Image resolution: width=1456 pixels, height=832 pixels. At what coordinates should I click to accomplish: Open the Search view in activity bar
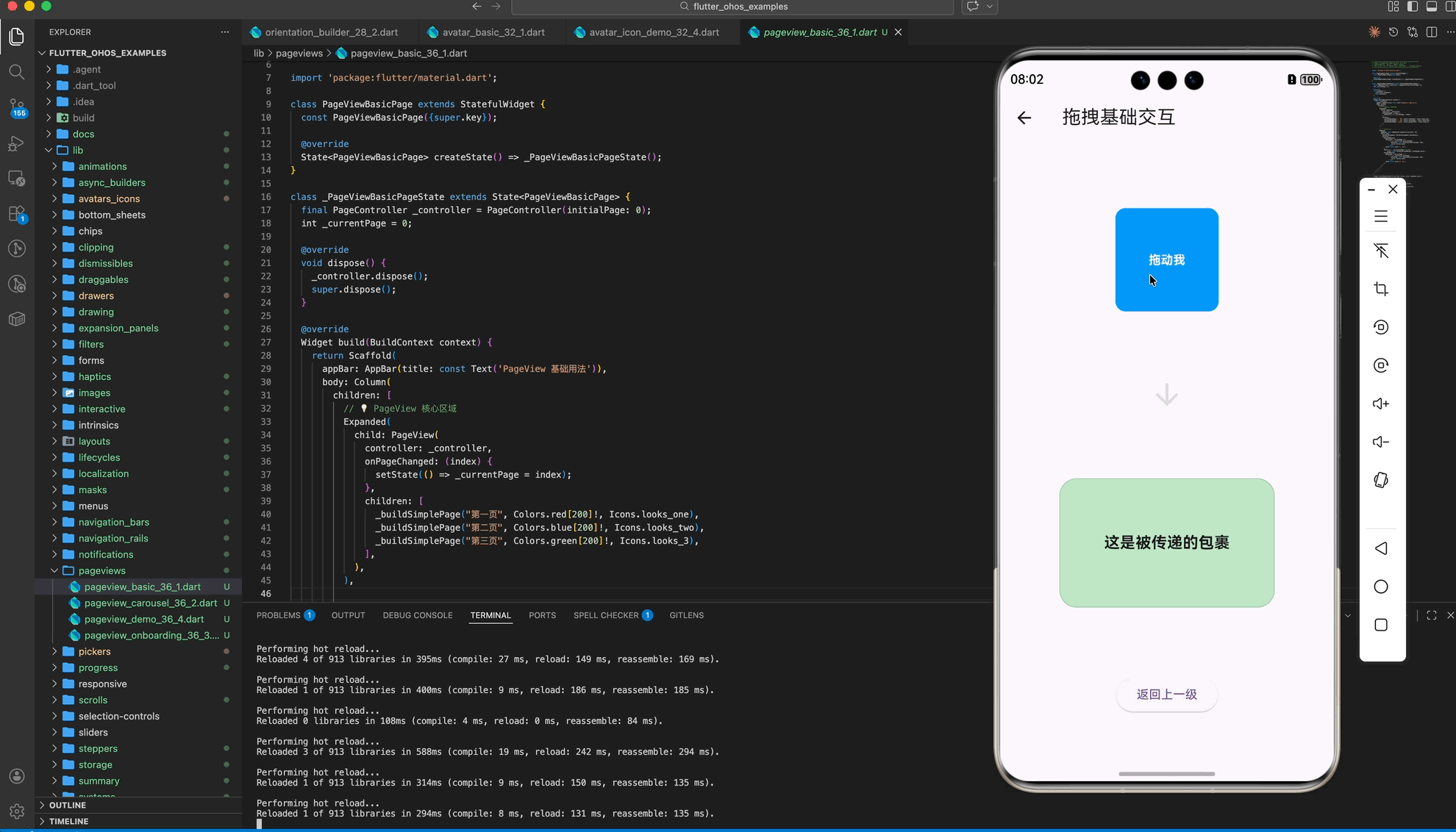pyautogui.click(x=16, y=72)
